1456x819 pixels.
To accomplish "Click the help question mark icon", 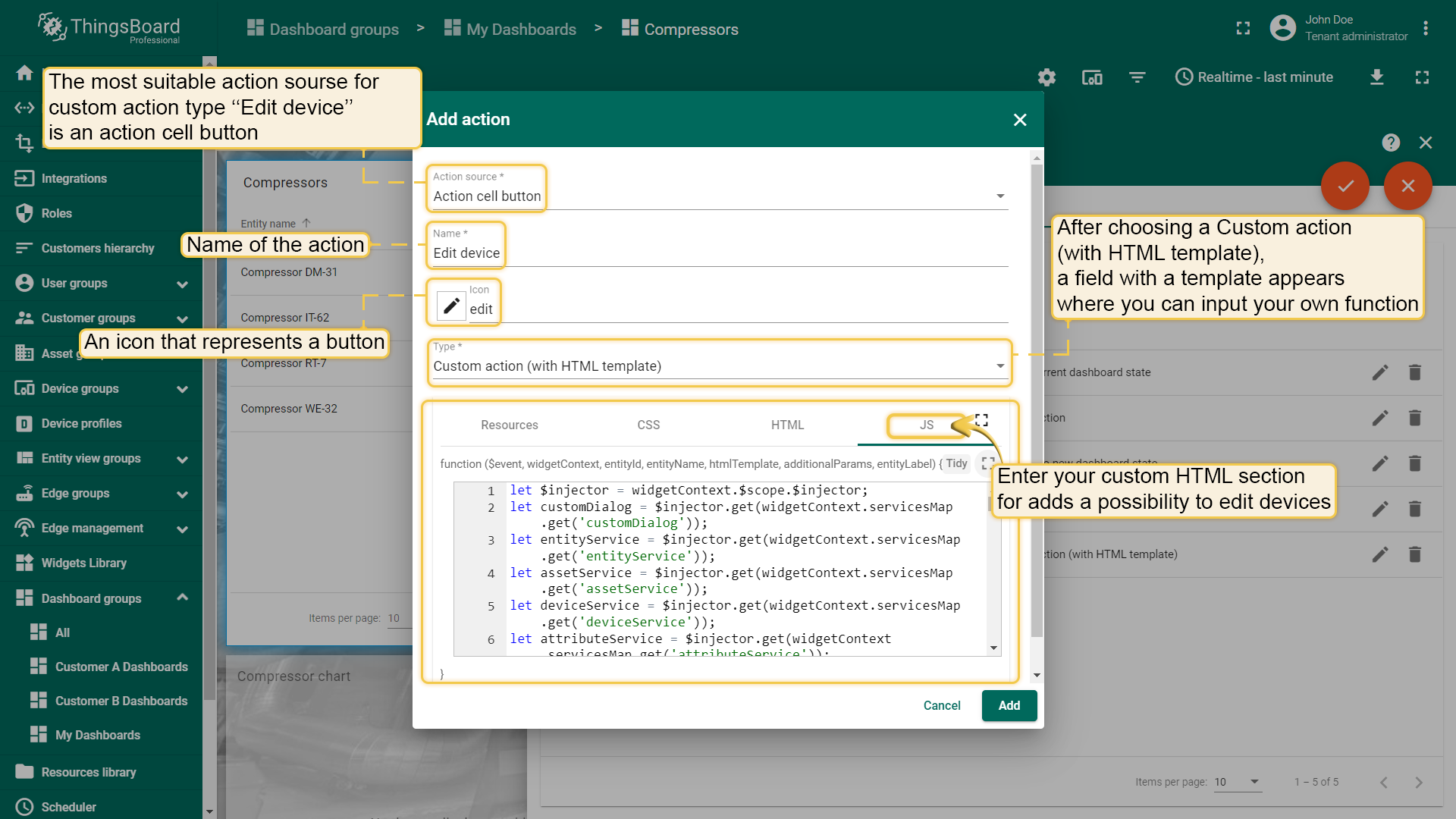I will coord(1391,143).
